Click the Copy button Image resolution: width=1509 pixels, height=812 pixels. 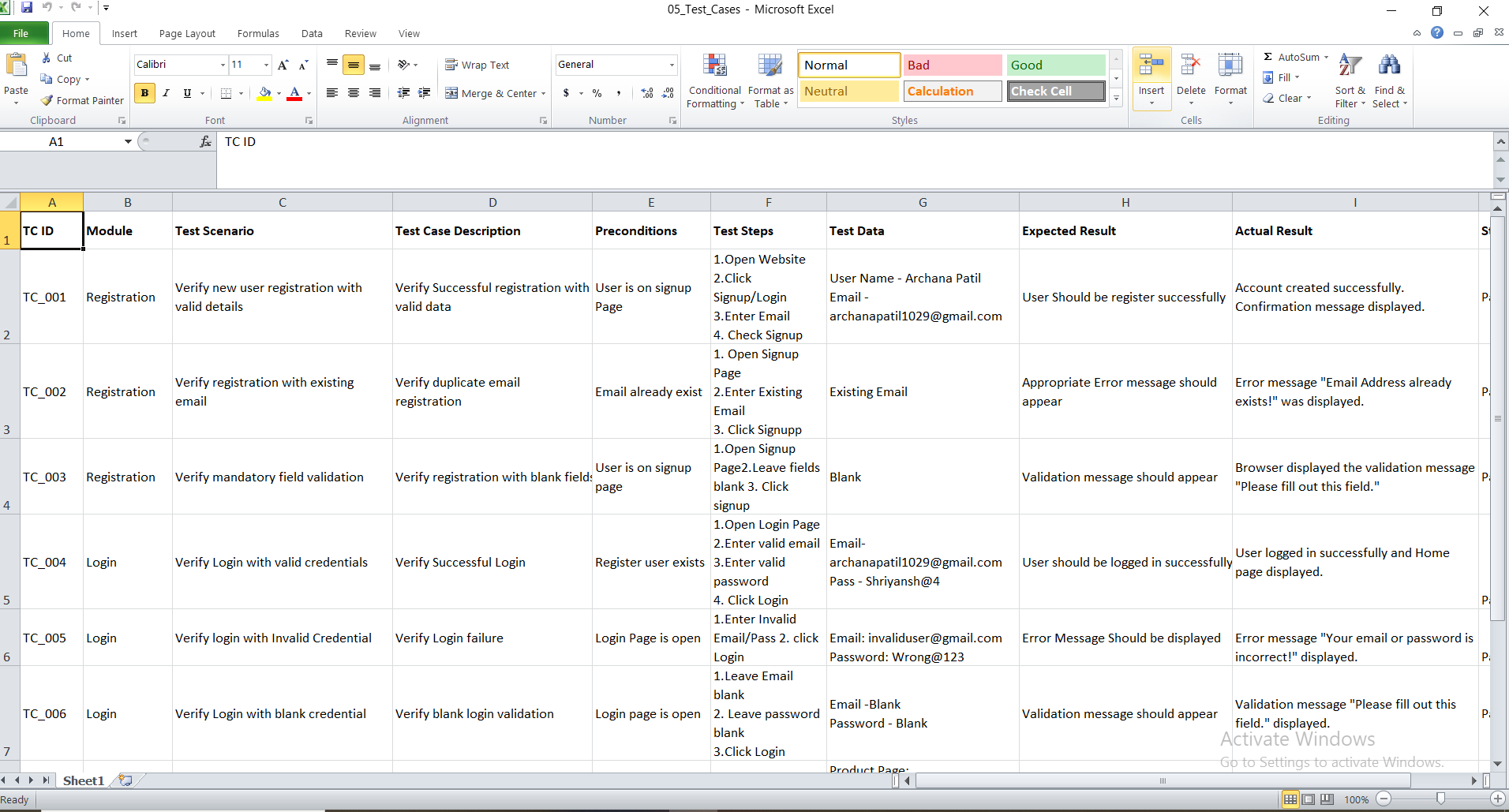(x=65, y=79)
